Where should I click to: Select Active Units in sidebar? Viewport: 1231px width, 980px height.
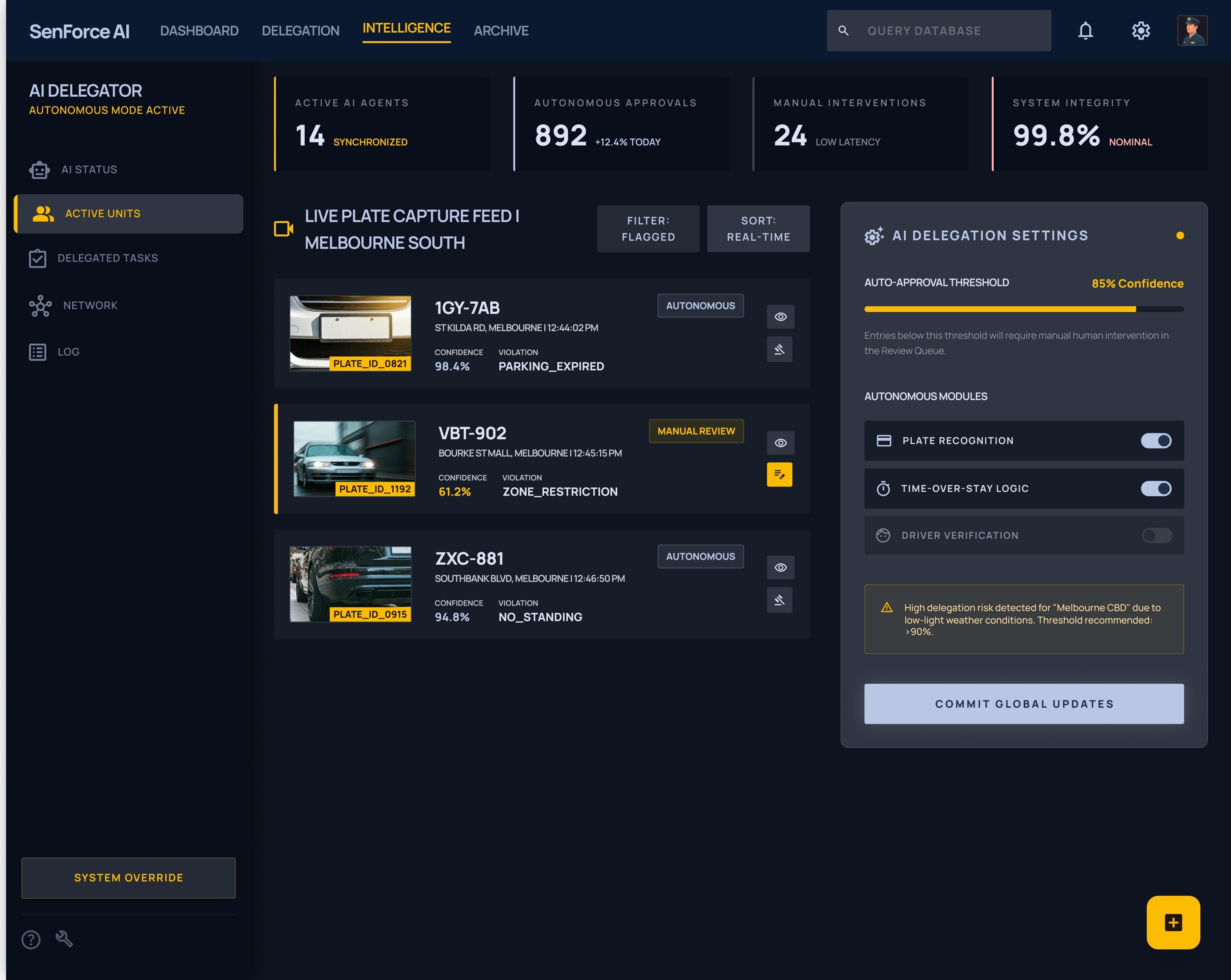129,214
